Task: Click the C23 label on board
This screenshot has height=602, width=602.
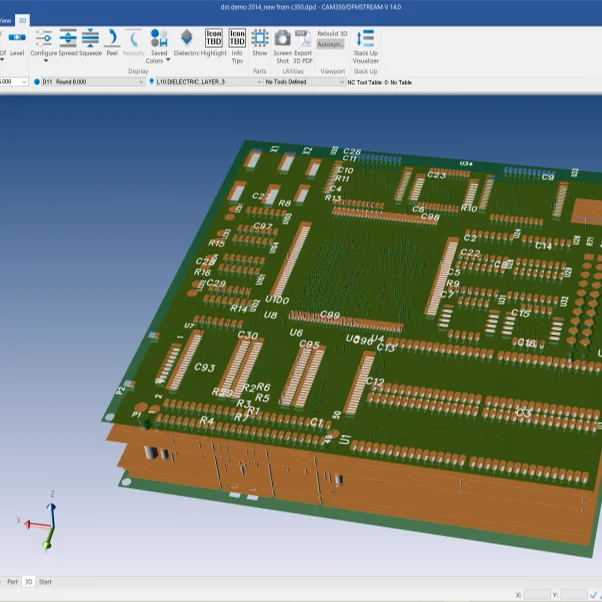Action: [437, 175]
